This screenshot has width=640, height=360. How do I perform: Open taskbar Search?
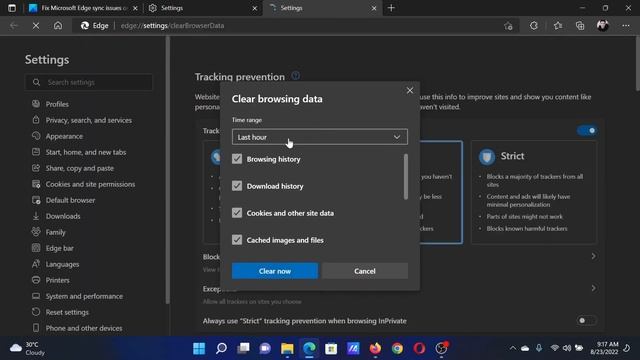coord(221,348)
